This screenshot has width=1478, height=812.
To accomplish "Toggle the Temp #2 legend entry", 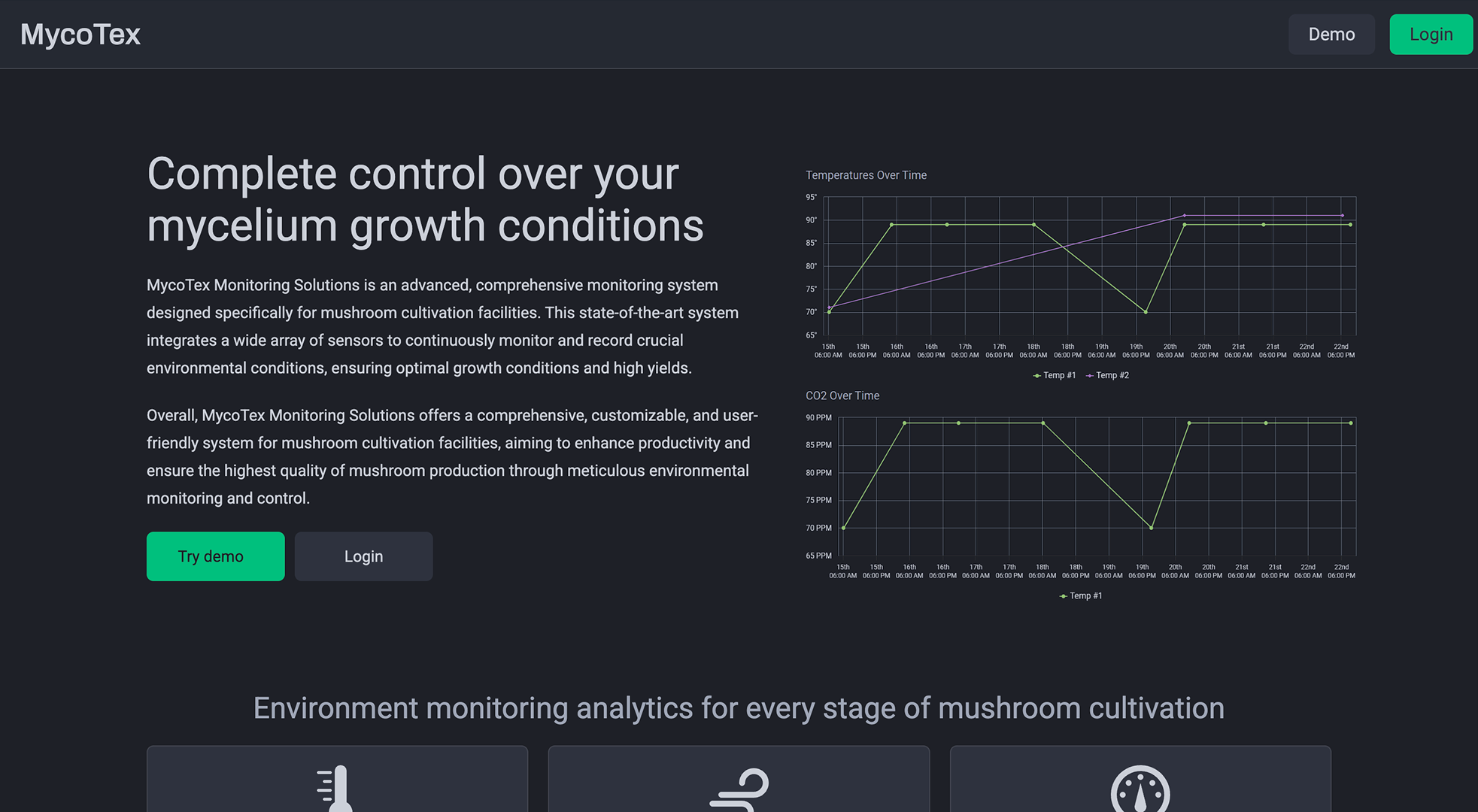I will [x=1108, y=375].
